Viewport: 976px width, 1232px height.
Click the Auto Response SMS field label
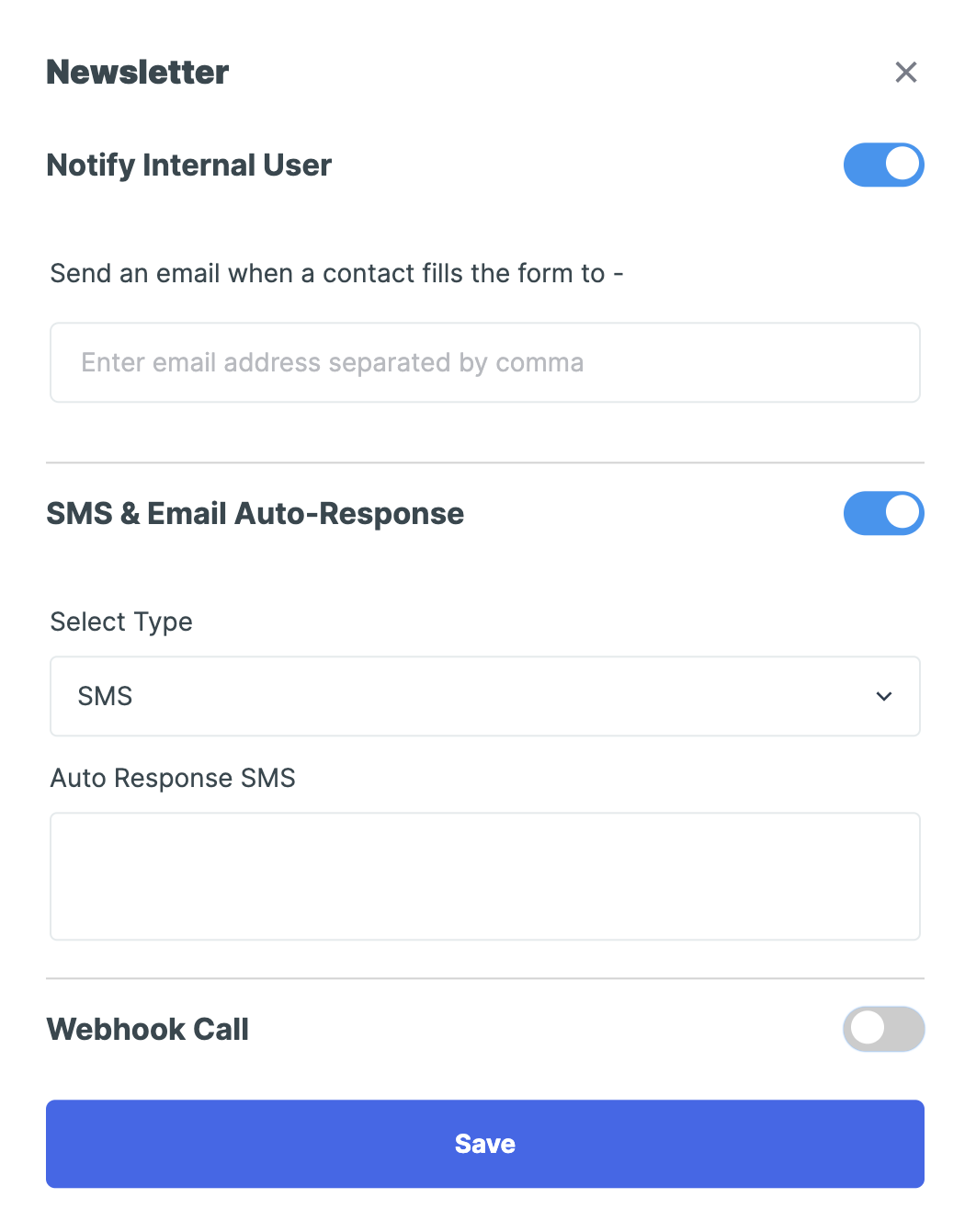[173, 779]
